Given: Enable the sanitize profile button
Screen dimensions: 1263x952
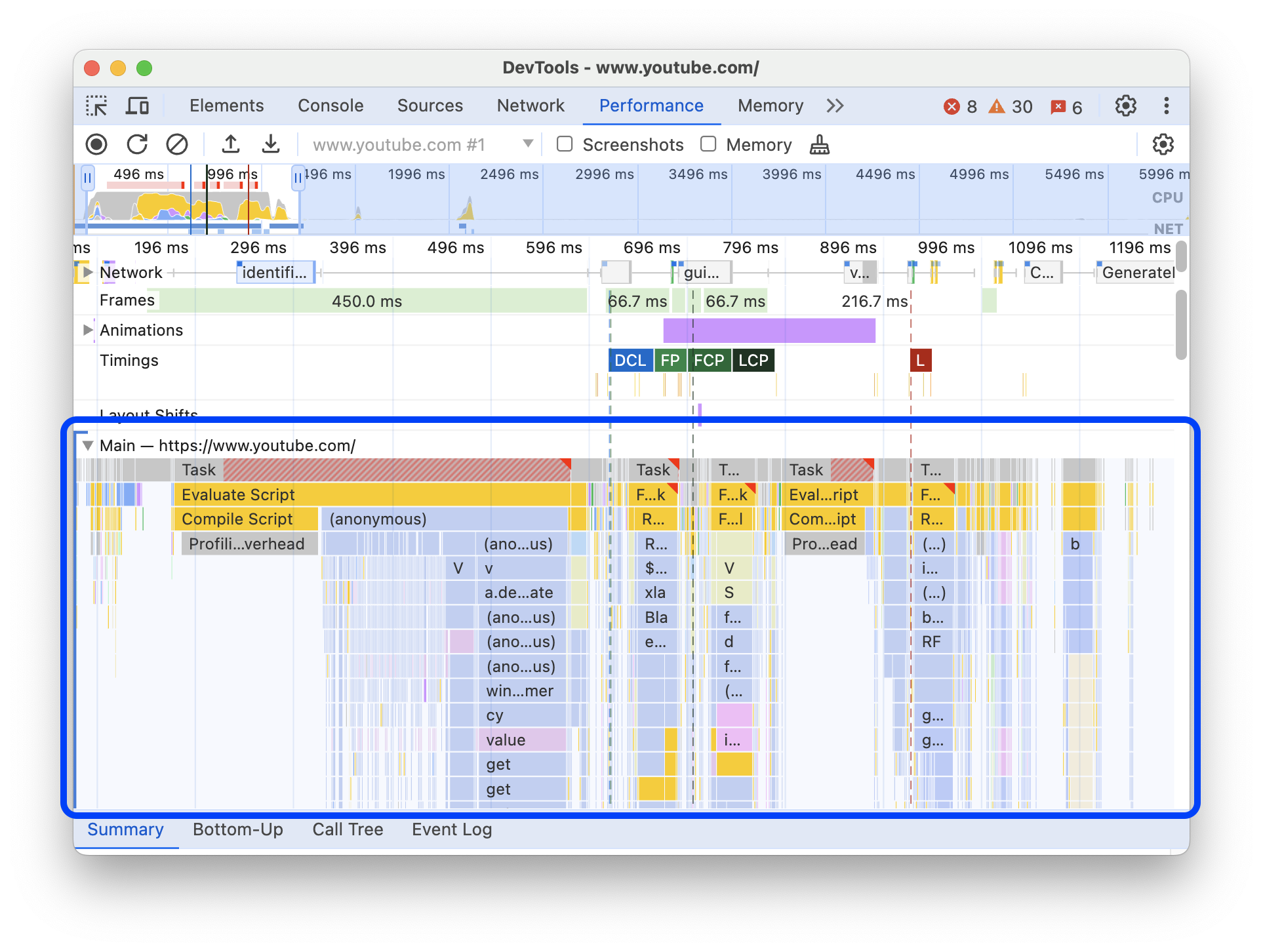Looking at the screenshot, I should [819, 144].
